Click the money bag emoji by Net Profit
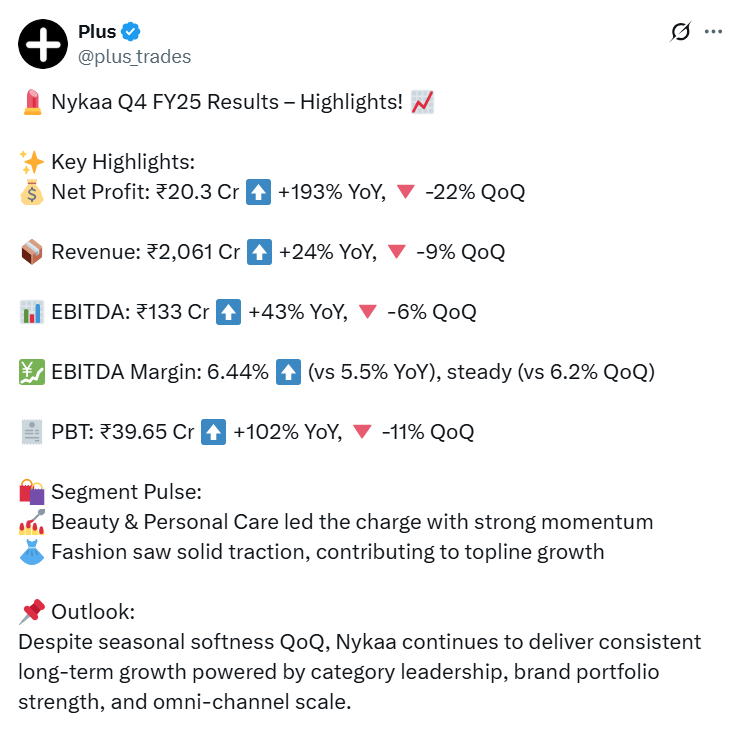Screen dimensions: 746x738 click(31, 192)
